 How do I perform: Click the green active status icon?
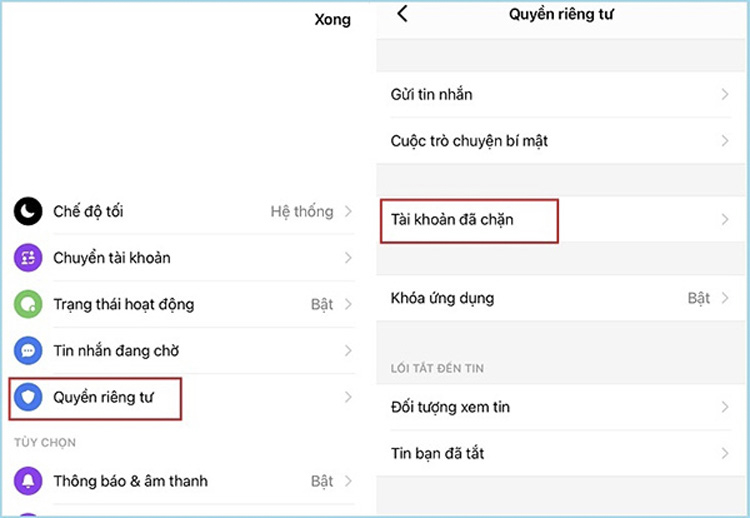click(x=28, y=304)
